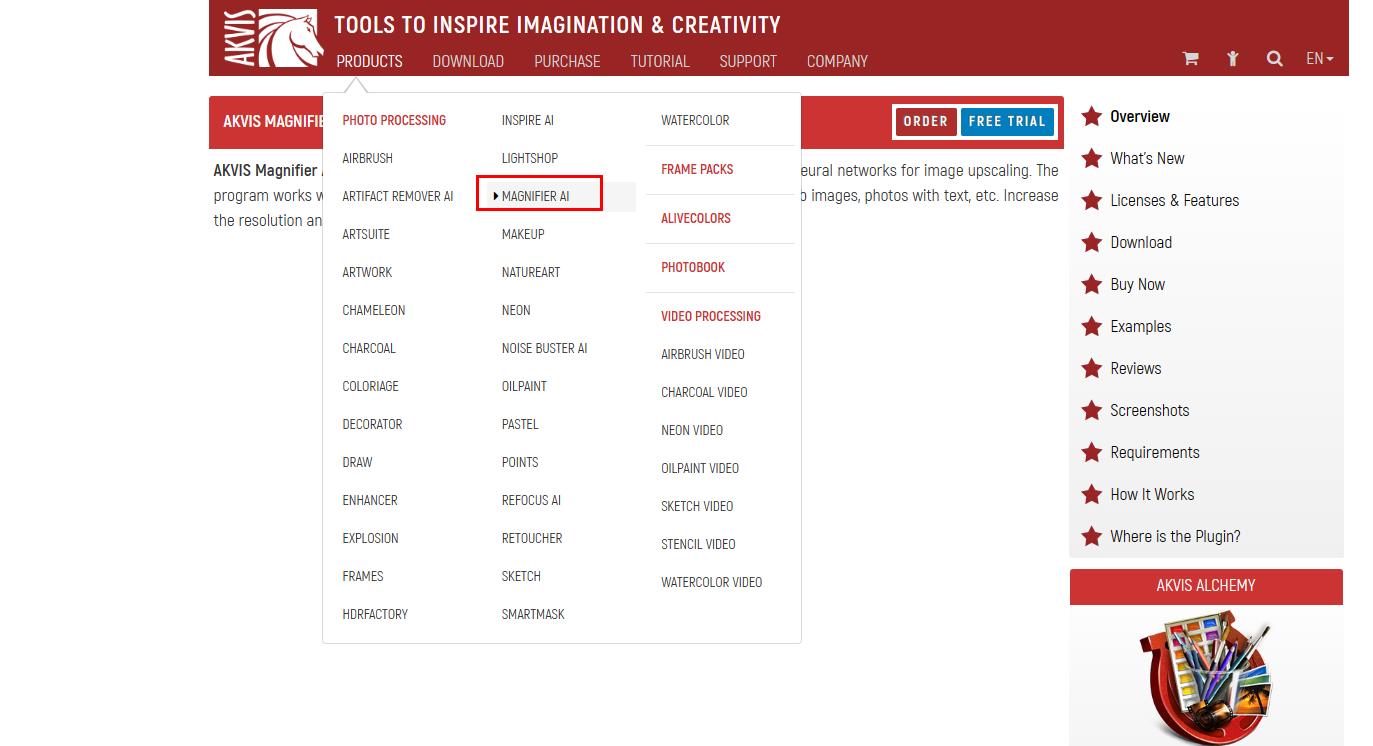
Task: Click the user account icon
Action: tap(1233, 59)
